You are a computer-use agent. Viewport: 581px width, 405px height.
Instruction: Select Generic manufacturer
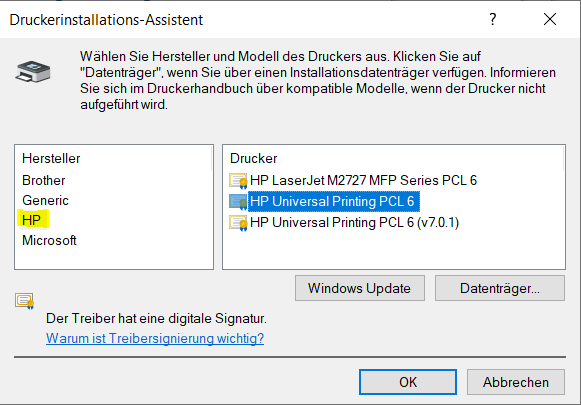click(45, 200)
